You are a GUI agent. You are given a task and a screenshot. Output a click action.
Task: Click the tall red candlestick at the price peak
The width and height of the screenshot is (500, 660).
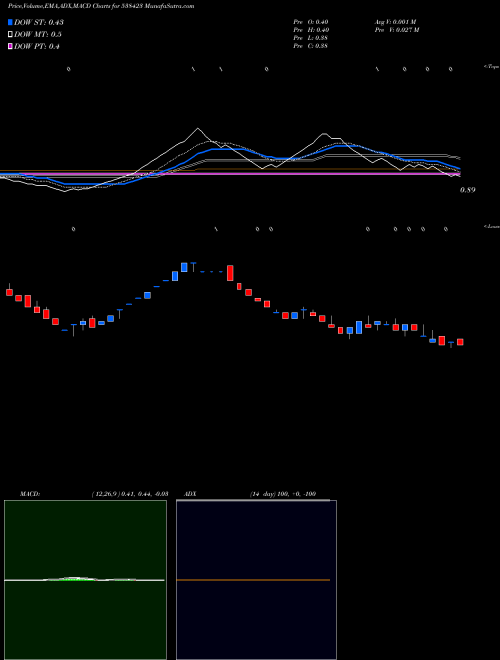pyautogui.click(x=230, y=273)
